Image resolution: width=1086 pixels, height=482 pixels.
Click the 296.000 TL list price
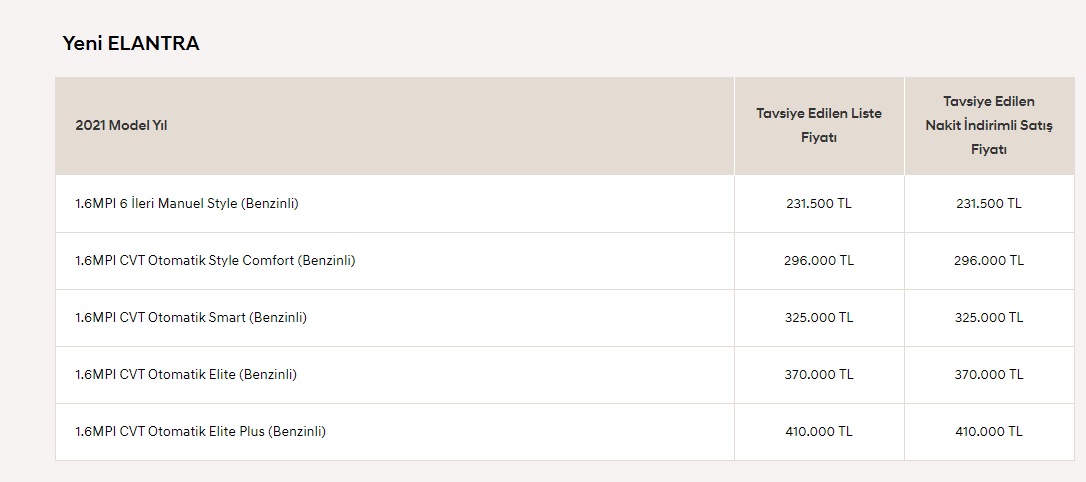(x=819, y=261)
